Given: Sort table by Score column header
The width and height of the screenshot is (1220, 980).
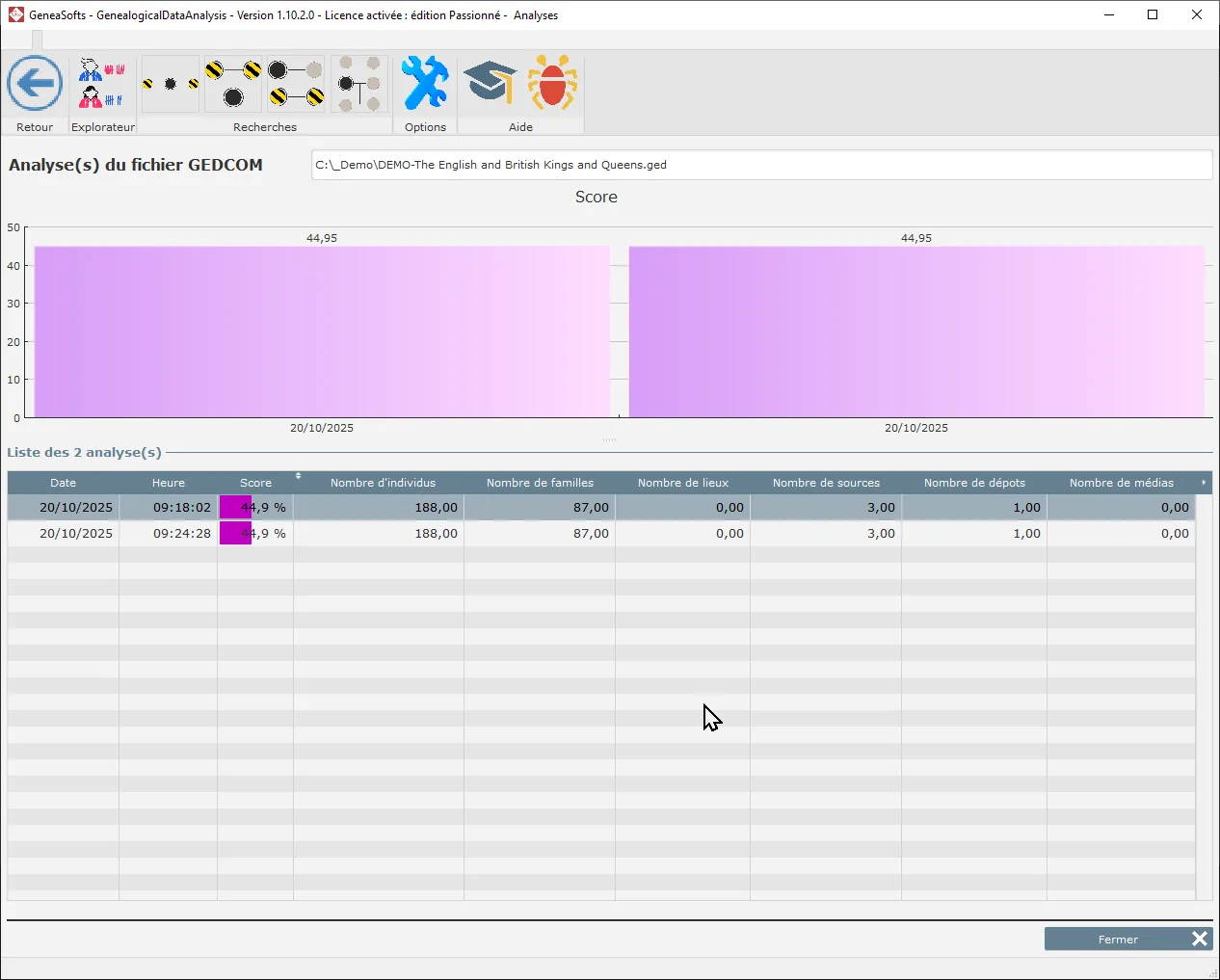Looking at the screenshot, I should pos(255,483).
